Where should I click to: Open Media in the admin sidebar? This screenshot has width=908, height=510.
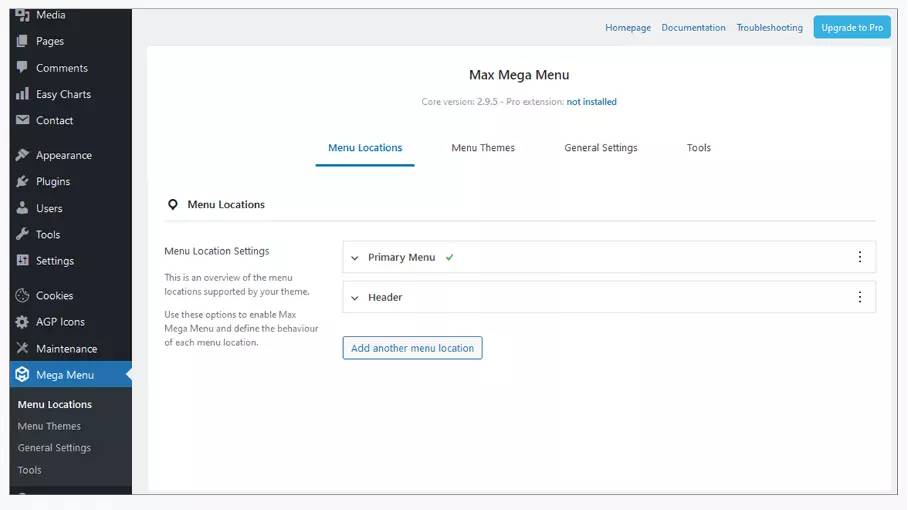(x=50, y=15)
